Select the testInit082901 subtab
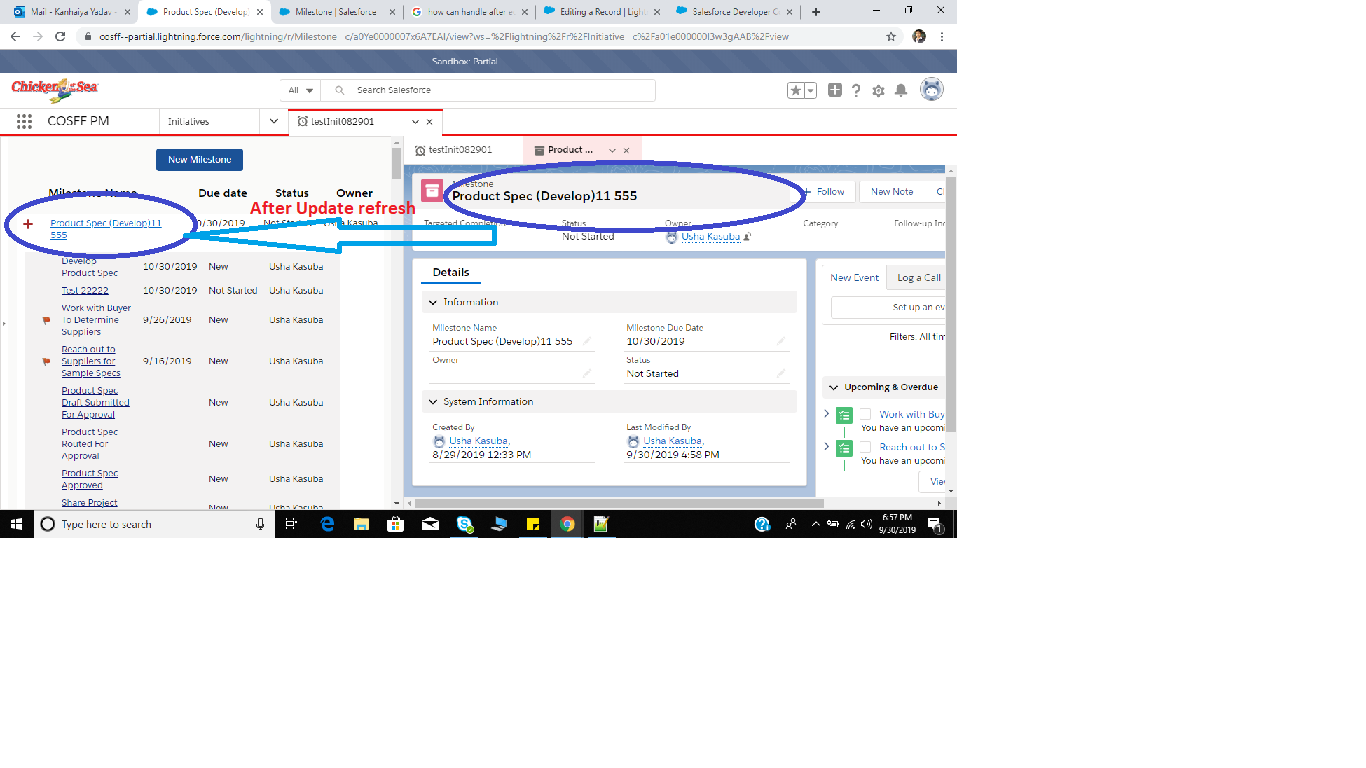The width and height of the screenshot is (1366, 768). pos(461,150)
